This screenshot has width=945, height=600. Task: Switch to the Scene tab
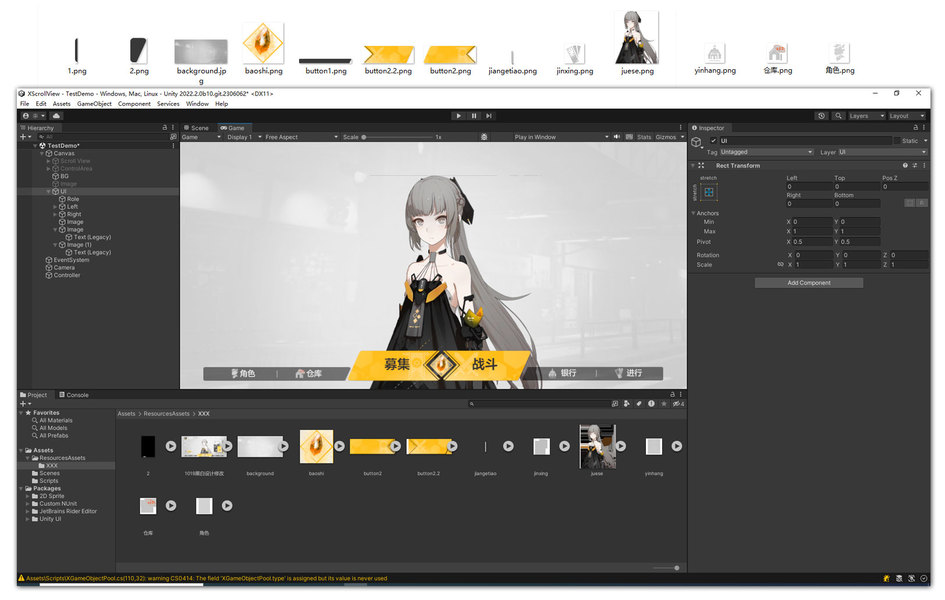[196, 128]
